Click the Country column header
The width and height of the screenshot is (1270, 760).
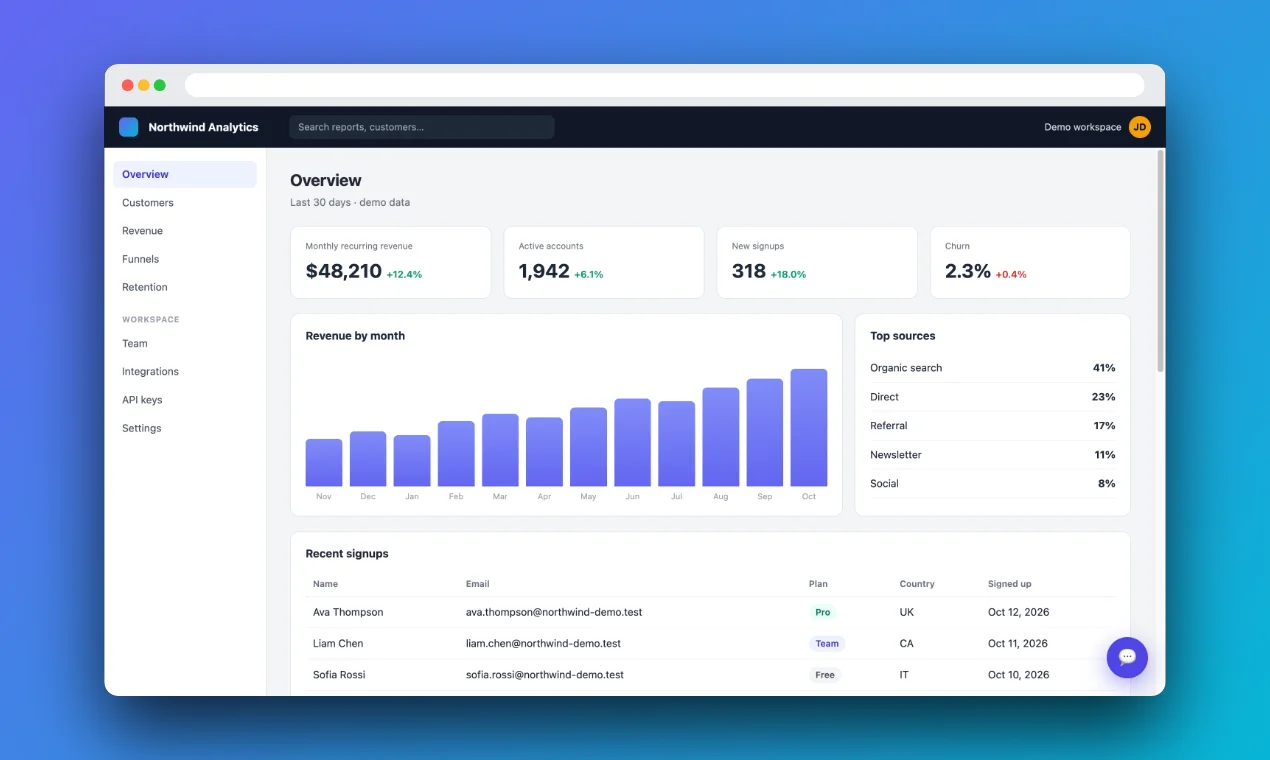[x=917, y=584]
